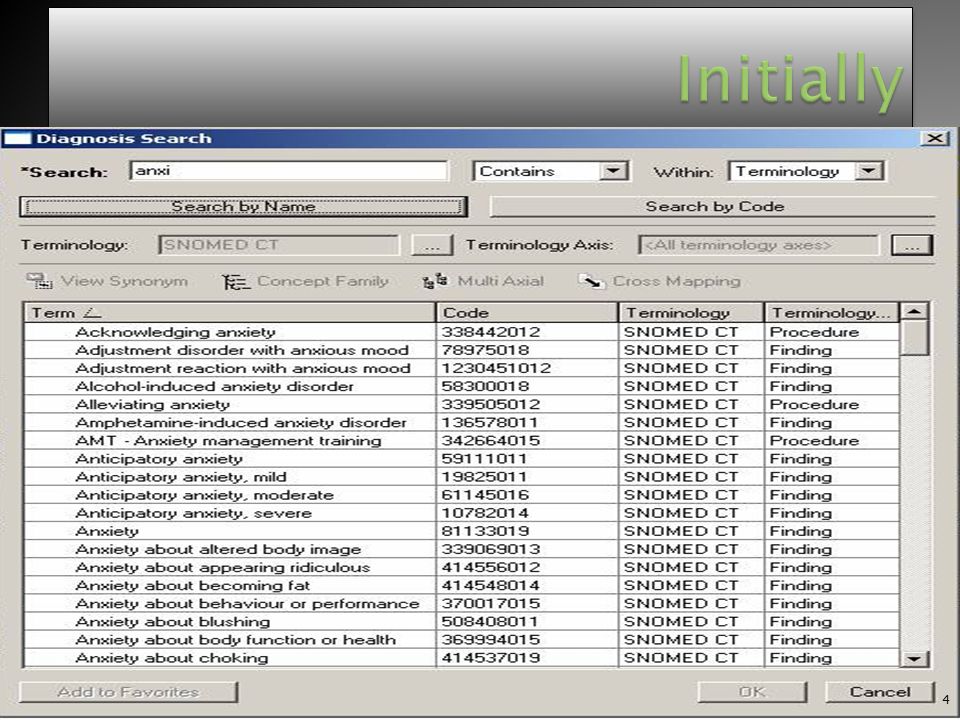Screen dimensions: 960x720
Task: Click the results scrollbar up arrow
Action: click(x=915, y=312)
